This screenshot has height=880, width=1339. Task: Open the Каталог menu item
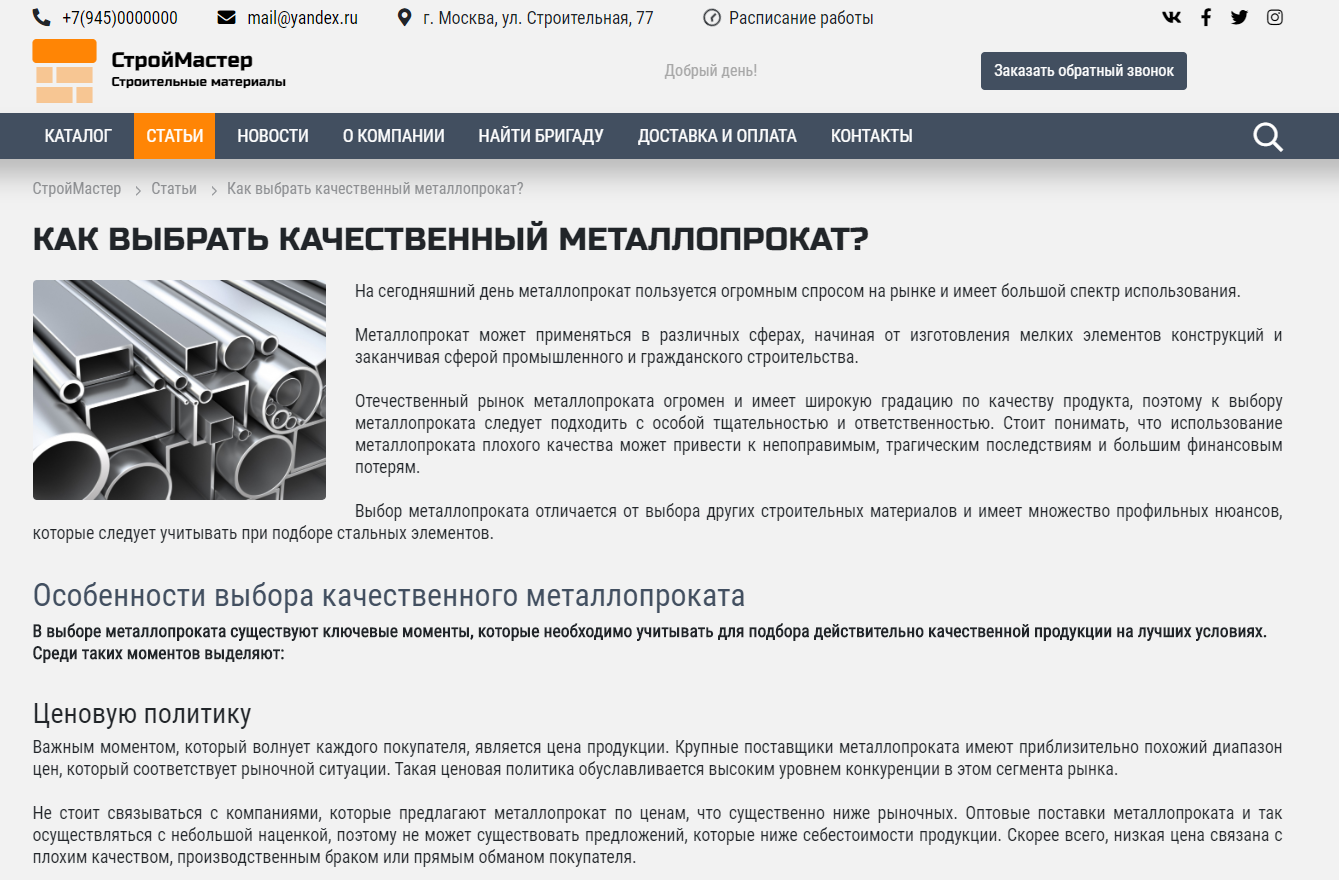tap(78, 136)
